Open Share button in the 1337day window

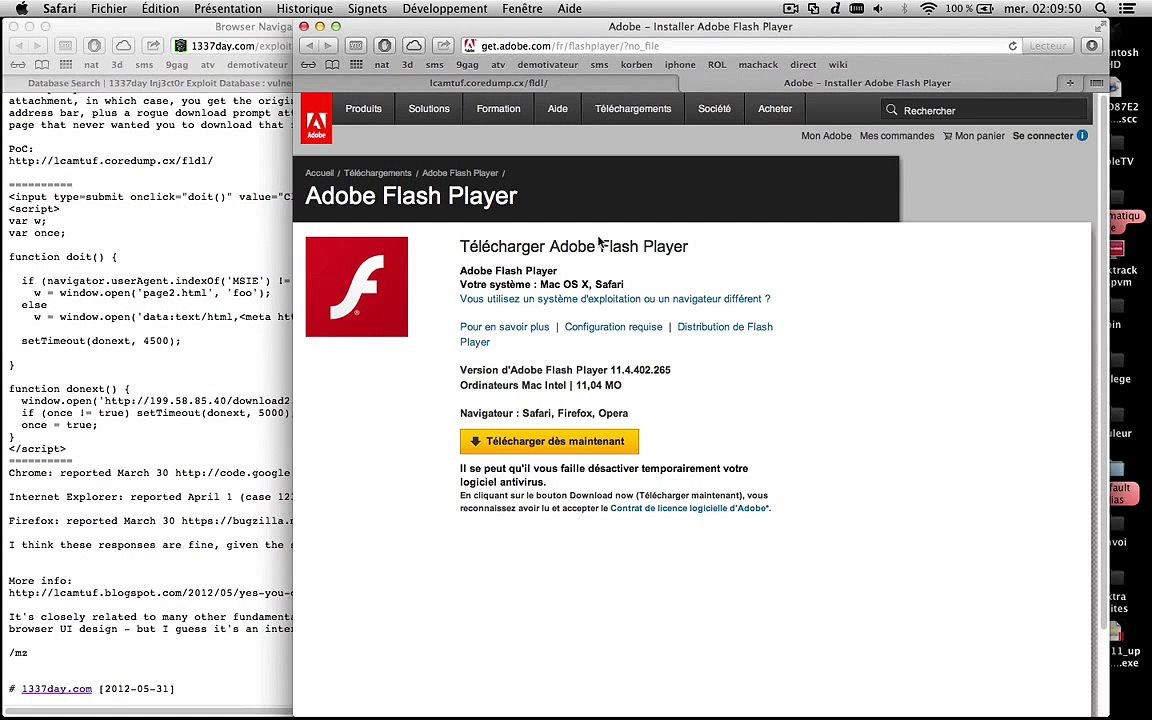[152, 46]
